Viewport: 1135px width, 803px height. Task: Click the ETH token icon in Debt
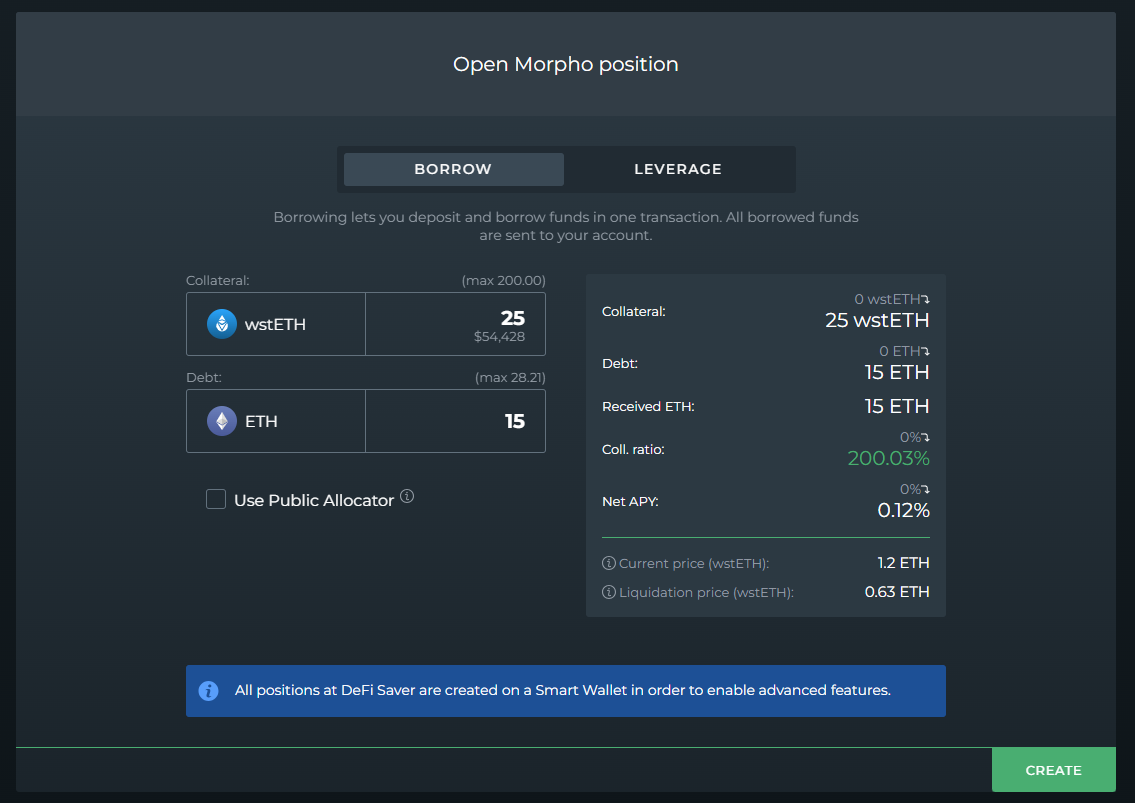coord(222,421)
